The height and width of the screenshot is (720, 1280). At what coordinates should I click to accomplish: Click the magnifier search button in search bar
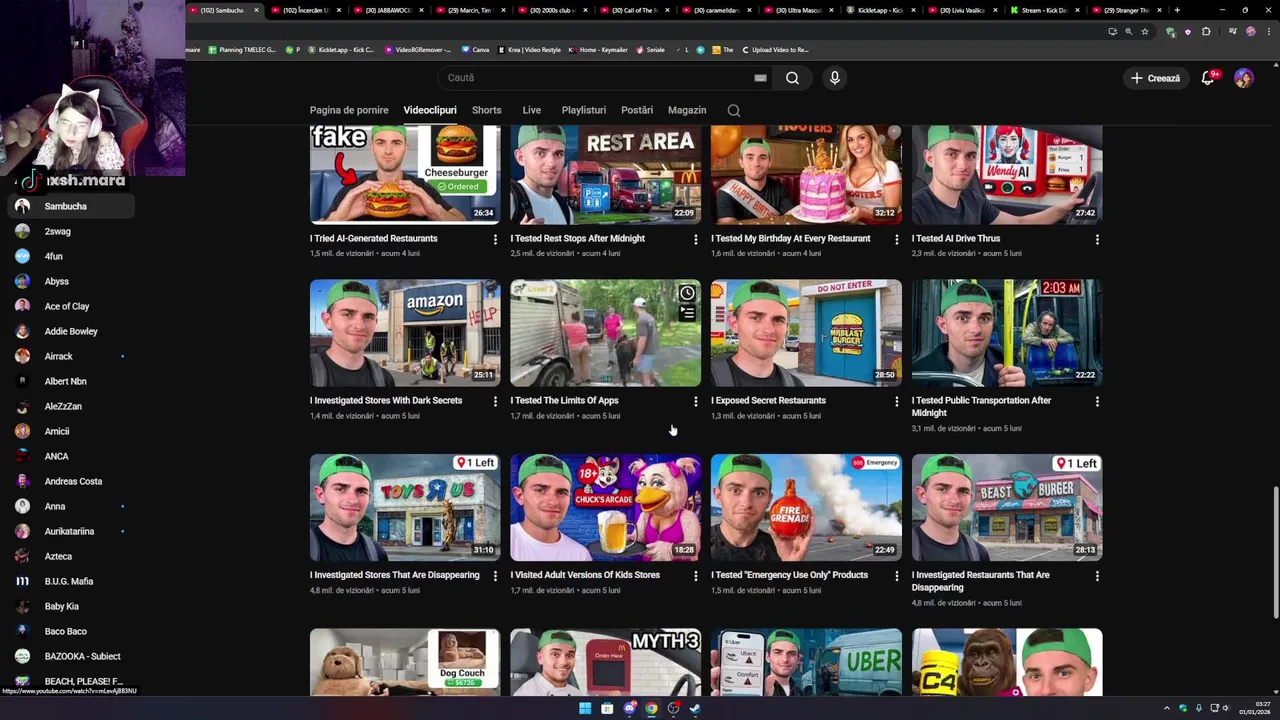tap(792, 78)
